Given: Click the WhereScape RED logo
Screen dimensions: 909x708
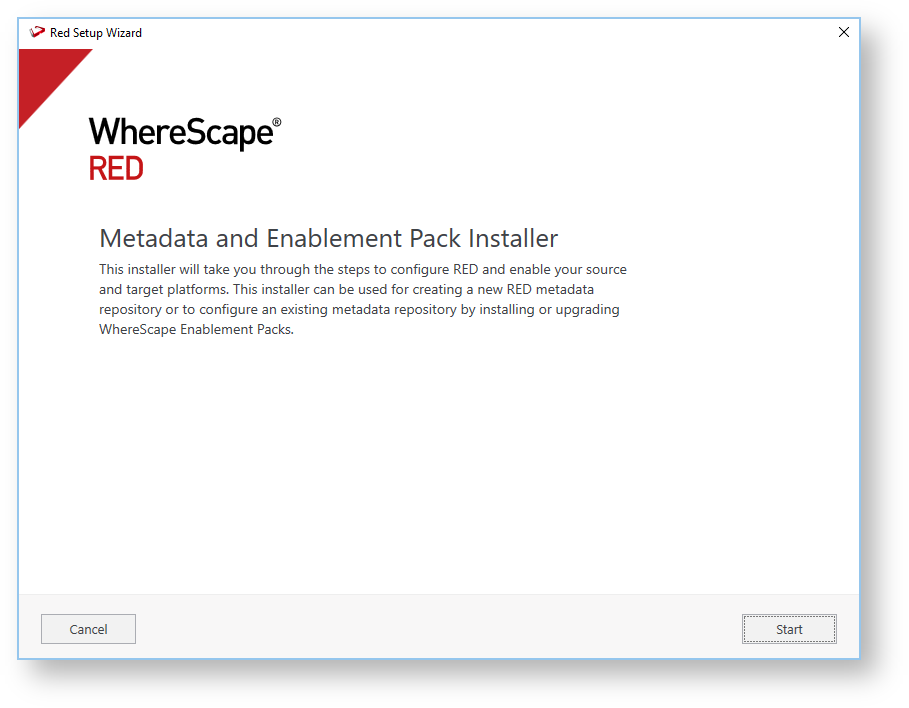Looking at the screenshot, I should (185, 148).
